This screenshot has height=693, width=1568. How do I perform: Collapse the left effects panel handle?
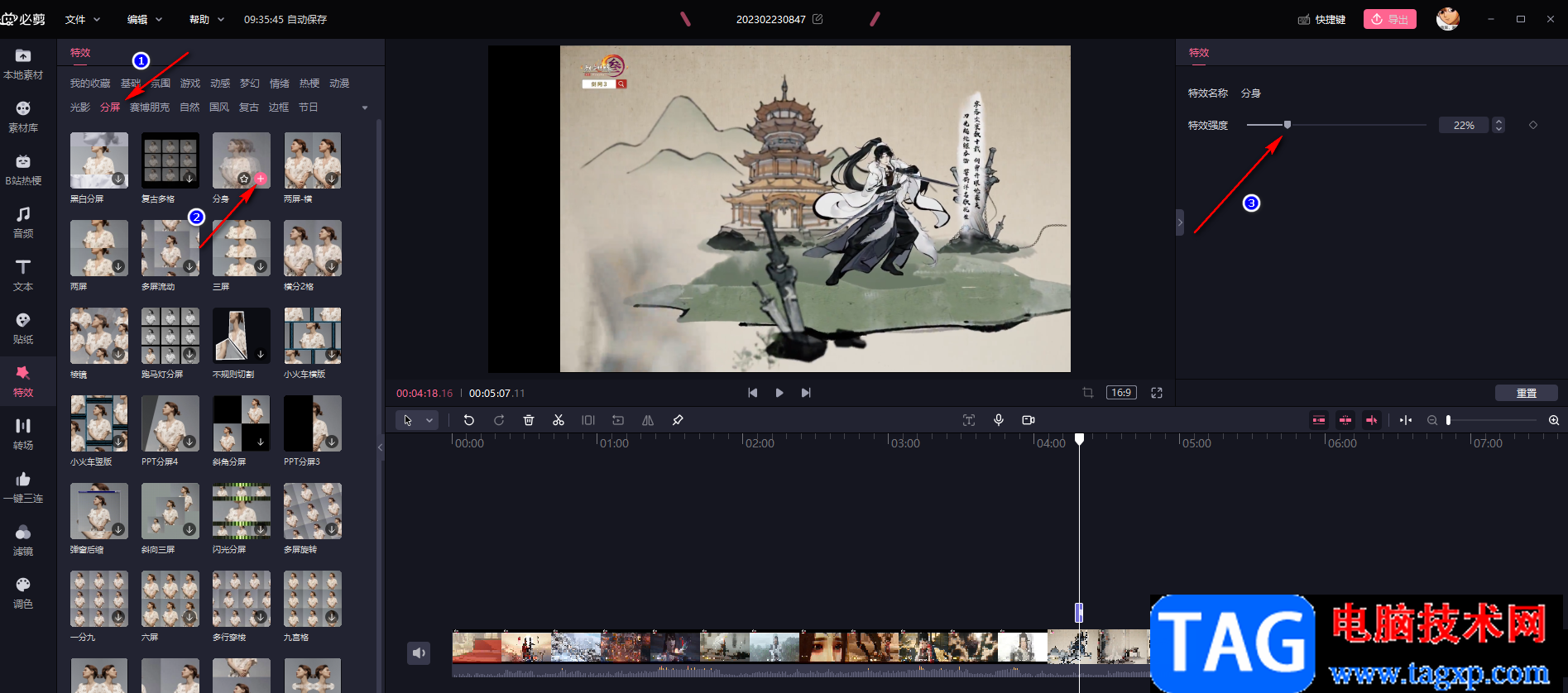pyautogui.click(x=381, y=447)
